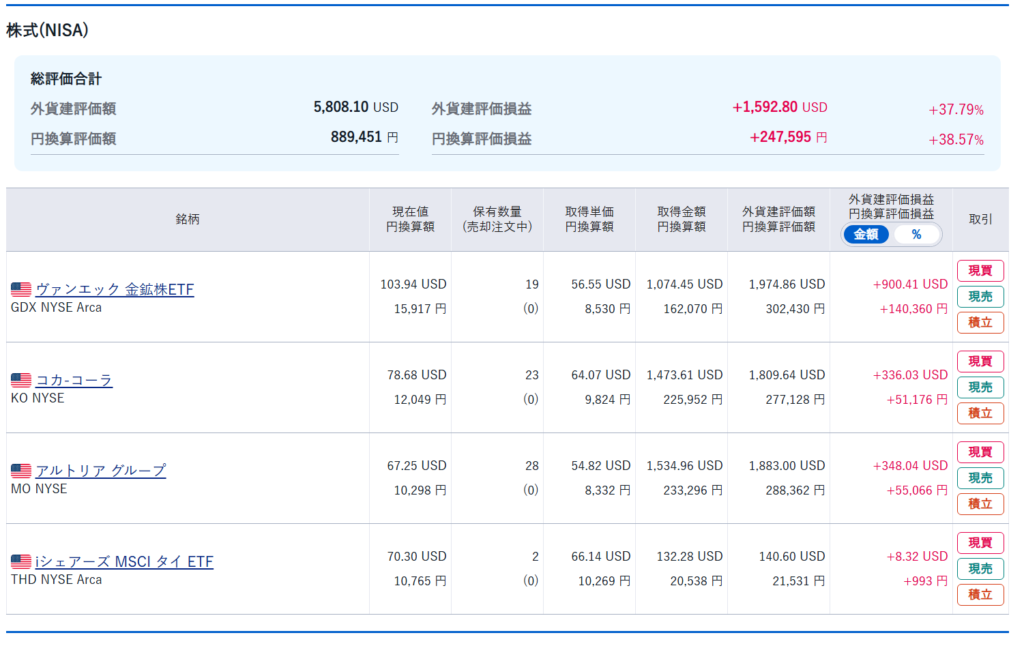Open コカ-コーラ stock detail page
This screenshot has width=1024, height=646.
coord(74,381)
